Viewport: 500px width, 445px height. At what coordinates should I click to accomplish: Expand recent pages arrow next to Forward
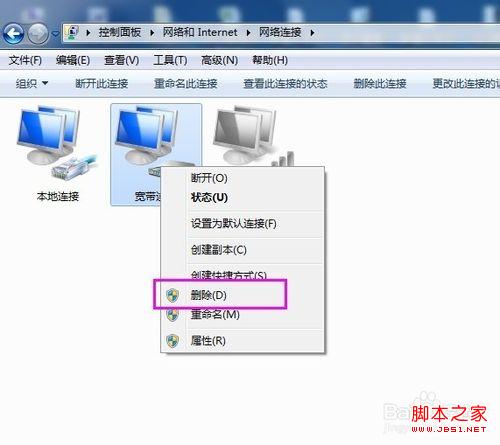55,34
